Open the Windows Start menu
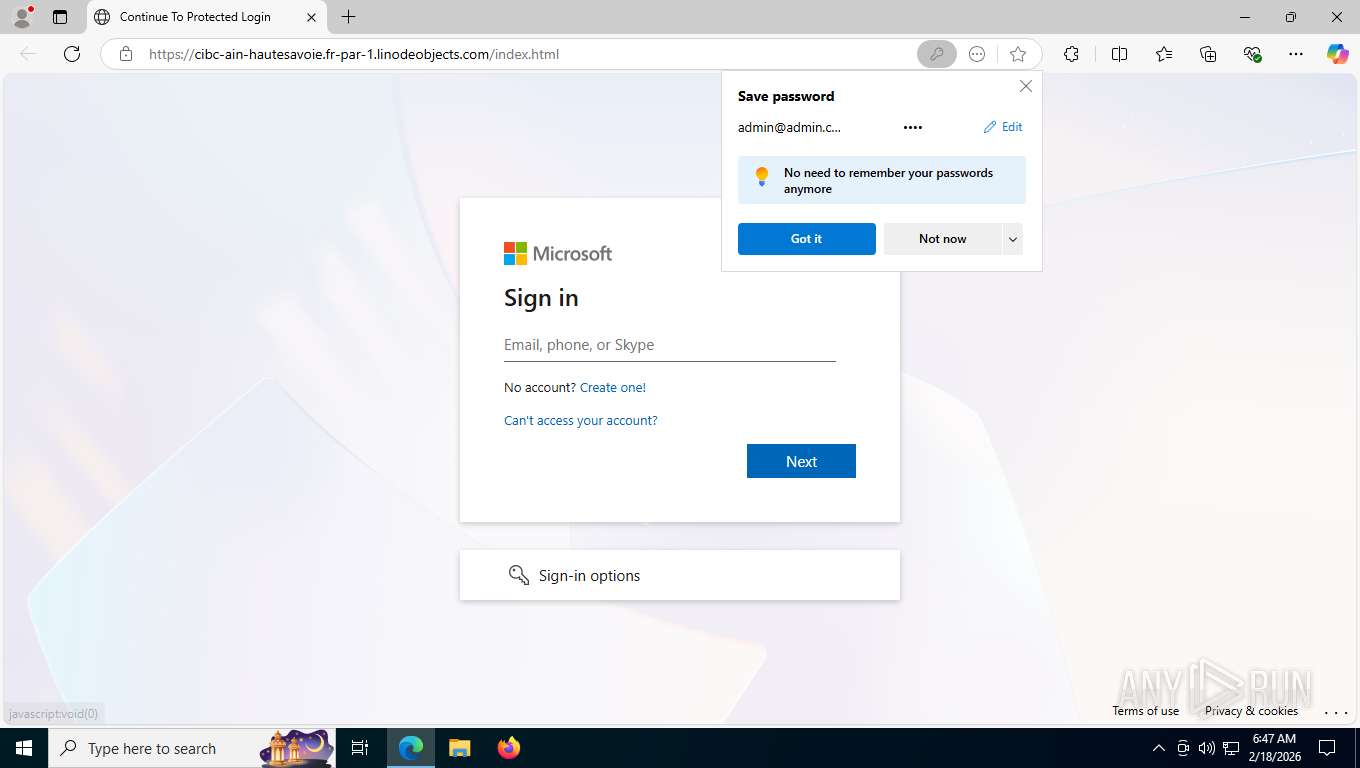 pos(24,748)
